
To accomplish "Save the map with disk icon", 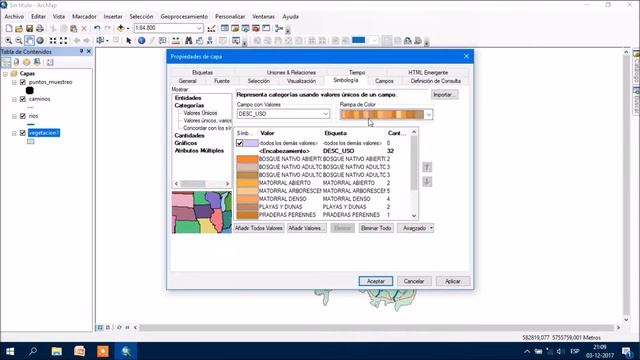I will pyautogui.click(x=29, y=28).
